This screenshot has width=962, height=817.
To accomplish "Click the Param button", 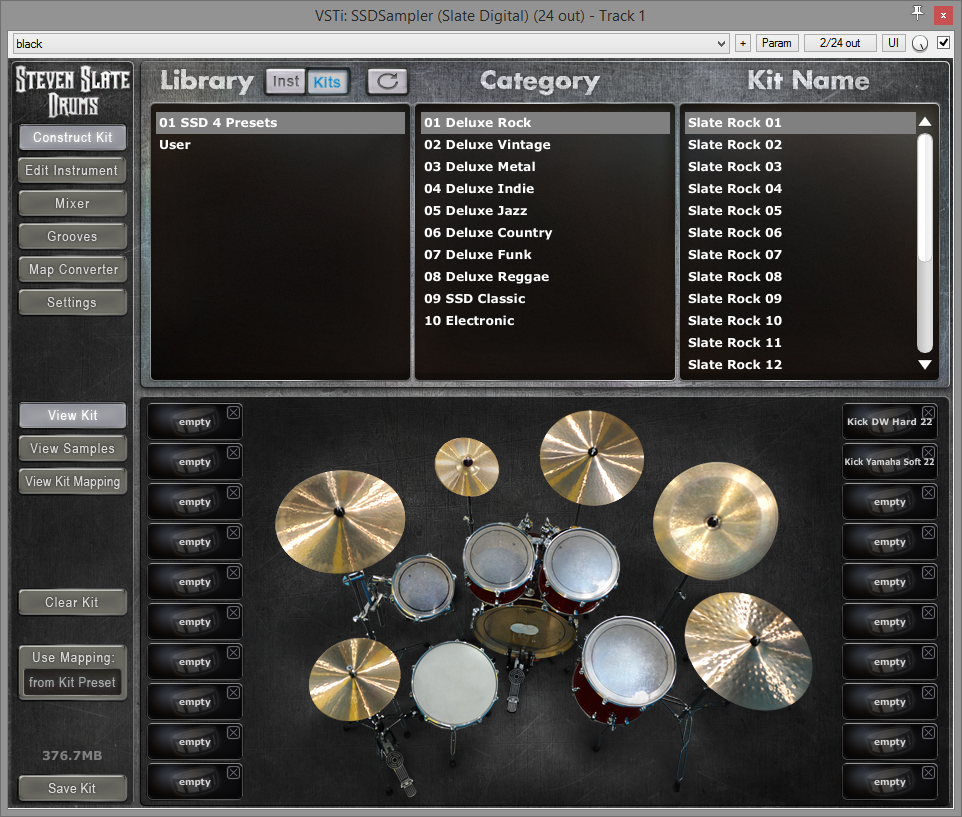I will click(x=777, y=43).
